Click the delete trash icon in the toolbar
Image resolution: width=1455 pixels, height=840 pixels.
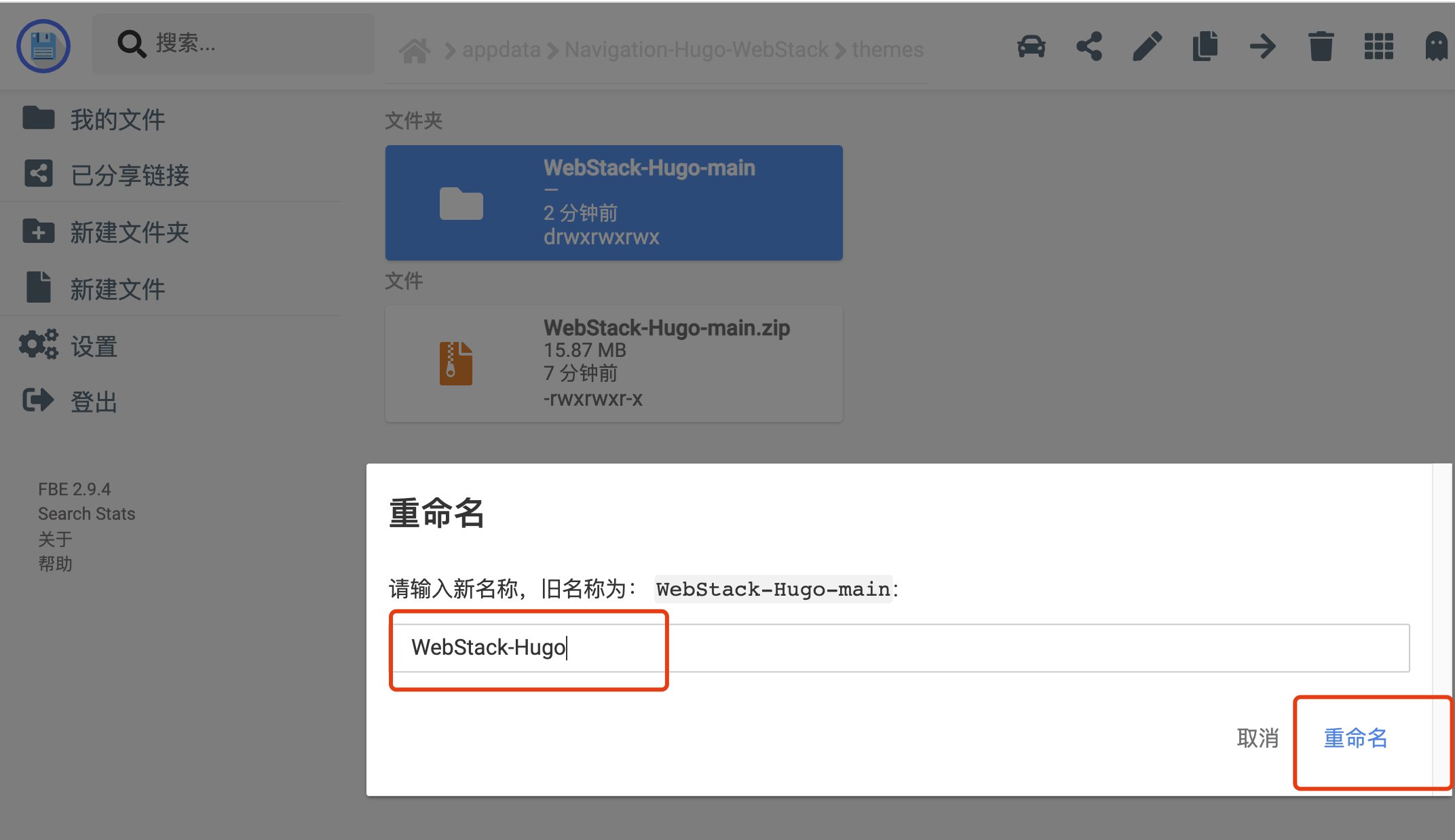[1320, 46]
